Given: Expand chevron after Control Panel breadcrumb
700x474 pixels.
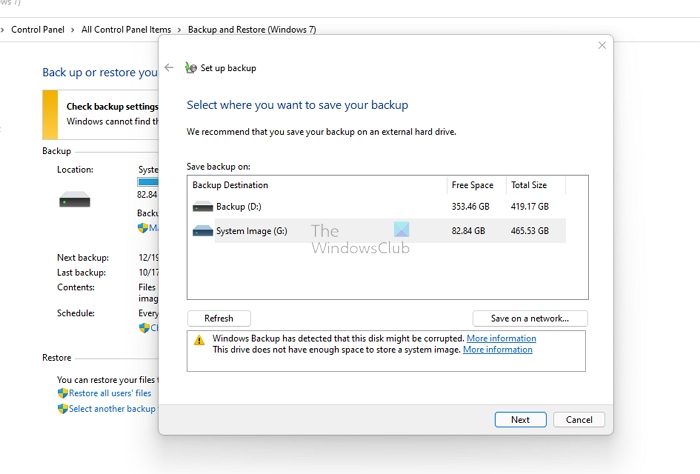Looking at the screenshot, I should tap(73, 30).
